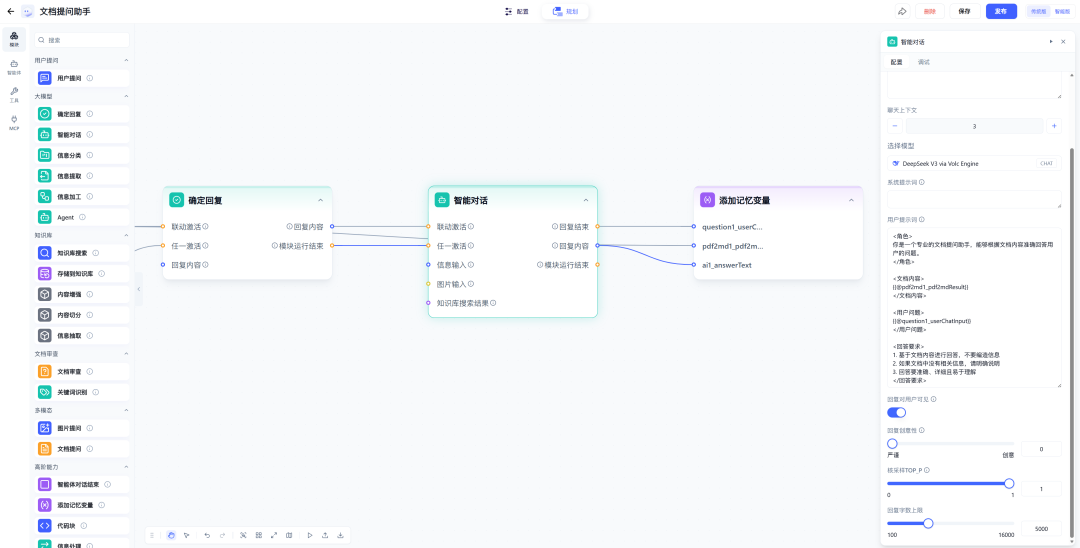The height and width of the screenshot is (548, 1080).
Task: Focus the module search box
Action: coord(82,41)
